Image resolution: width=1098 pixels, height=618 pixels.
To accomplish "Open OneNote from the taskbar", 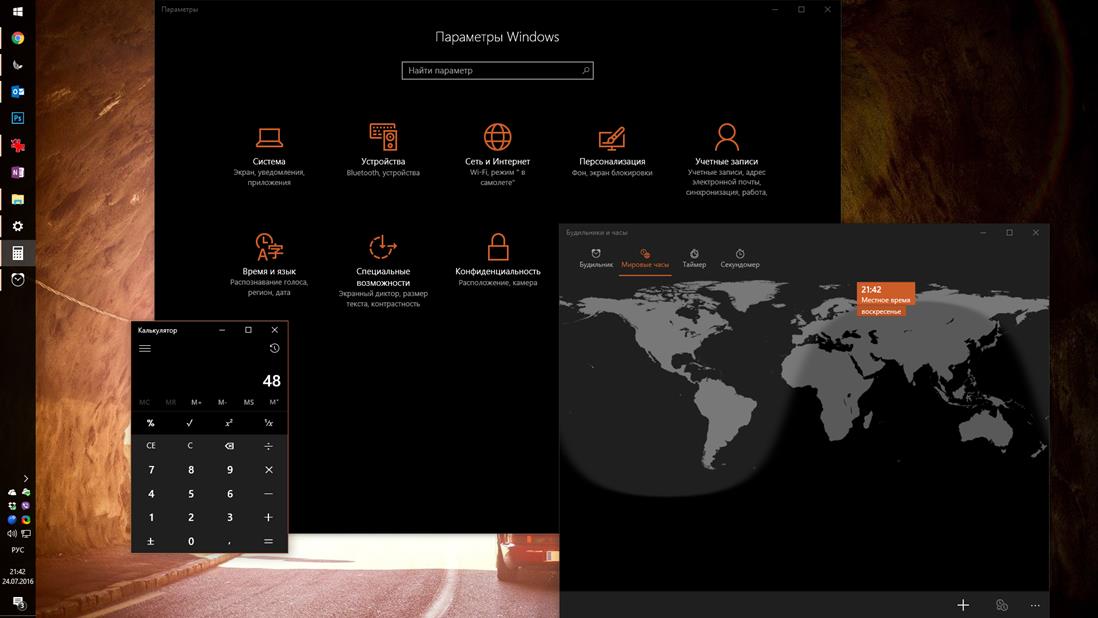I will [18, 172].
